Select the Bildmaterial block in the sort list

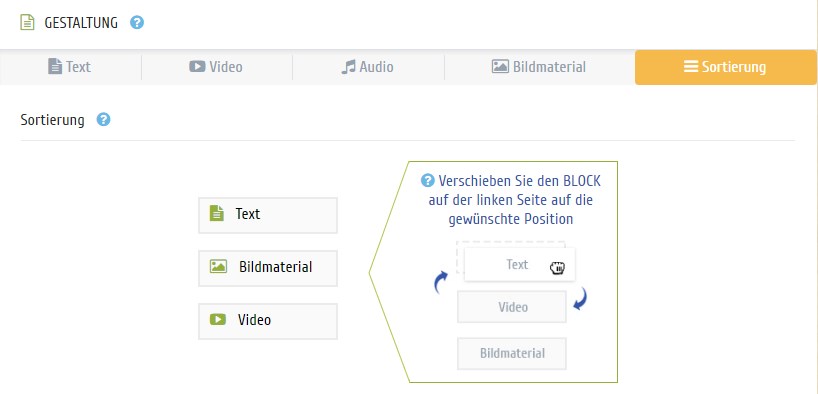[x=268, y=268]
